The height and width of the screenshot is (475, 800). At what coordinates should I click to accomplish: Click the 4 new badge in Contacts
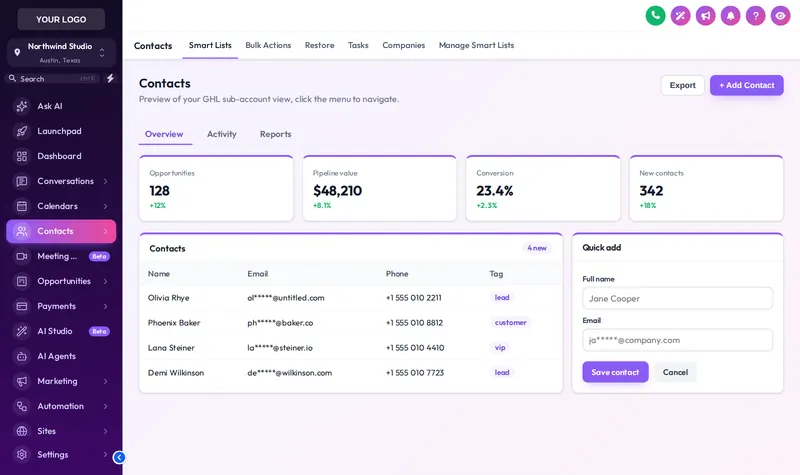[x=537, y=248]
